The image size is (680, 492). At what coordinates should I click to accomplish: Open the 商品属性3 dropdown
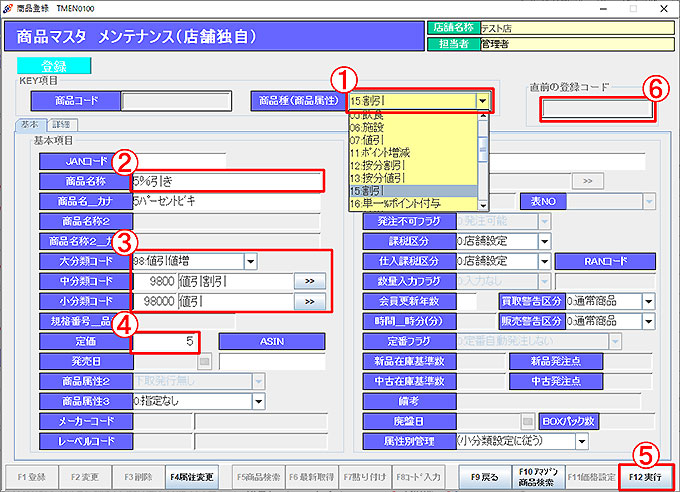tap(258, 401)
